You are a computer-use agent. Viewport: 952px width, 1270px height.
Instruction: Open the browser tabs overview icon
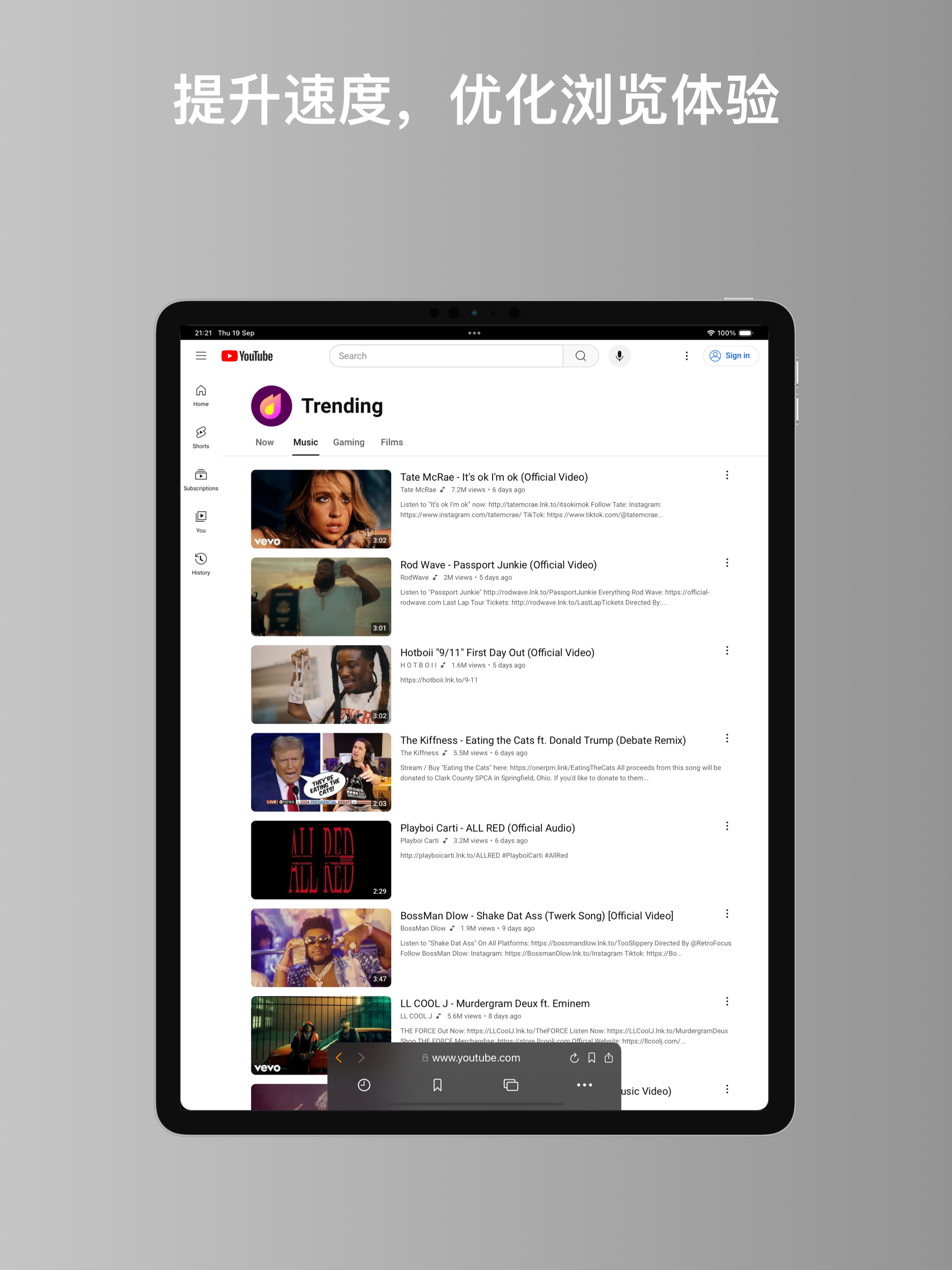[511, 1085]
